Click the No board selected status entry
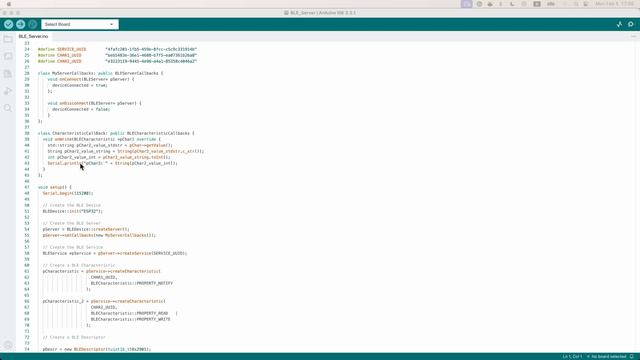Image resolution: width=640 pixels, height=360 pixels. pyautogui.click(x=607, y=357)
